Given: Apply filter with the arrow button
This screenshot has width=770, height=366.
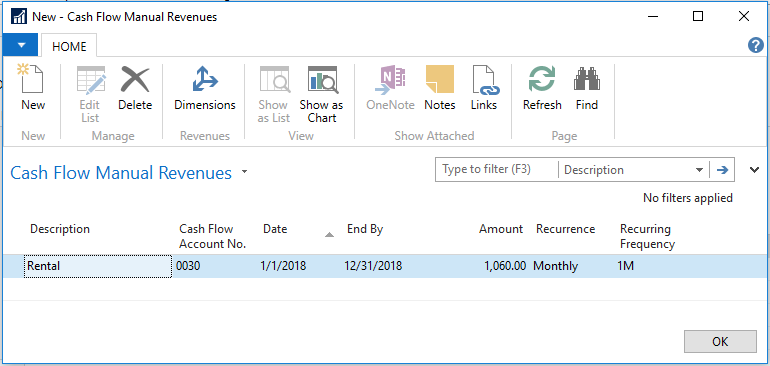Looking at the screenshot, I should click(722, 170).
